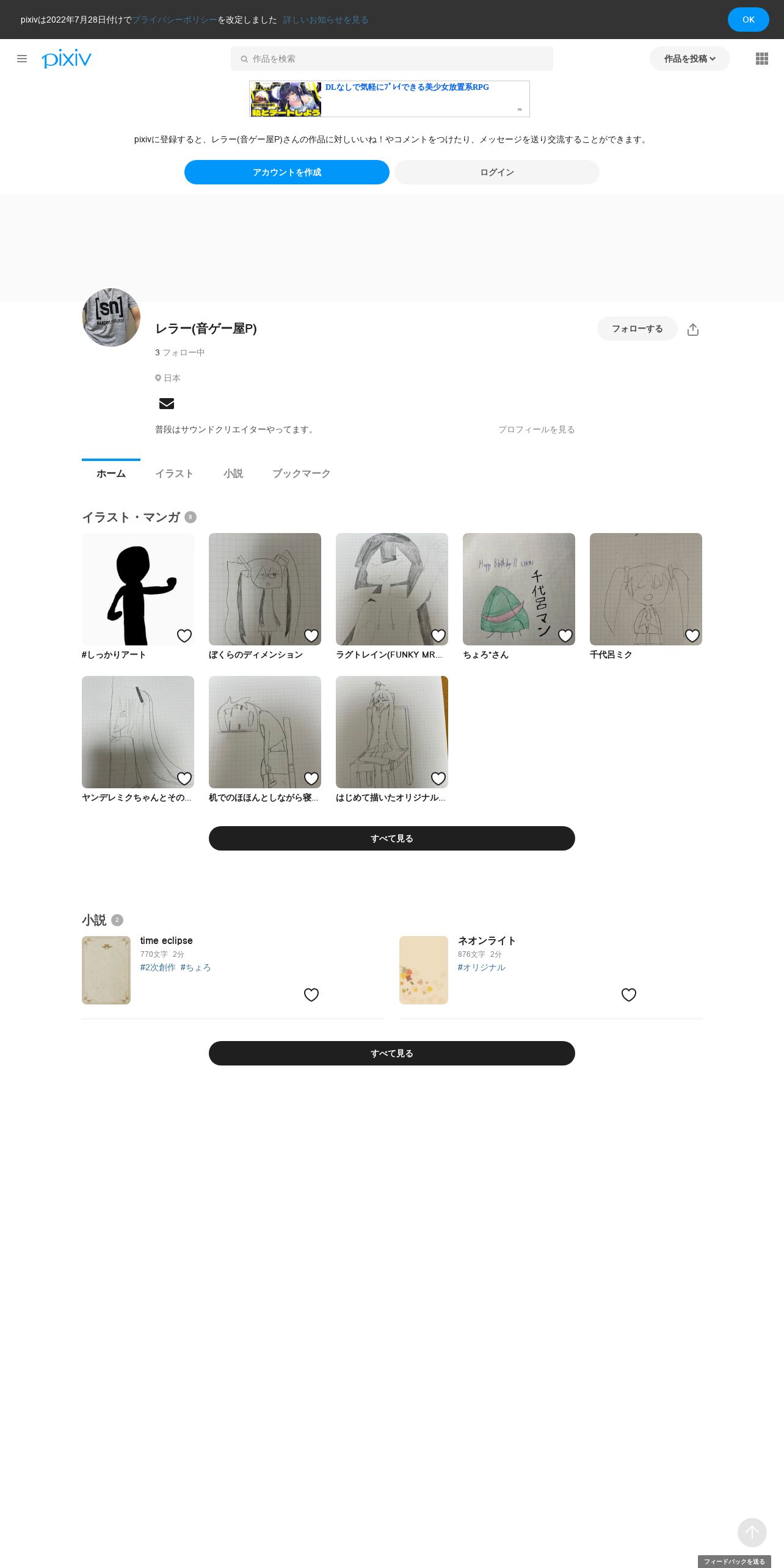Toggle heart on ネオンライト novel
Screen dimensions: 784x1568
[629, 995]
